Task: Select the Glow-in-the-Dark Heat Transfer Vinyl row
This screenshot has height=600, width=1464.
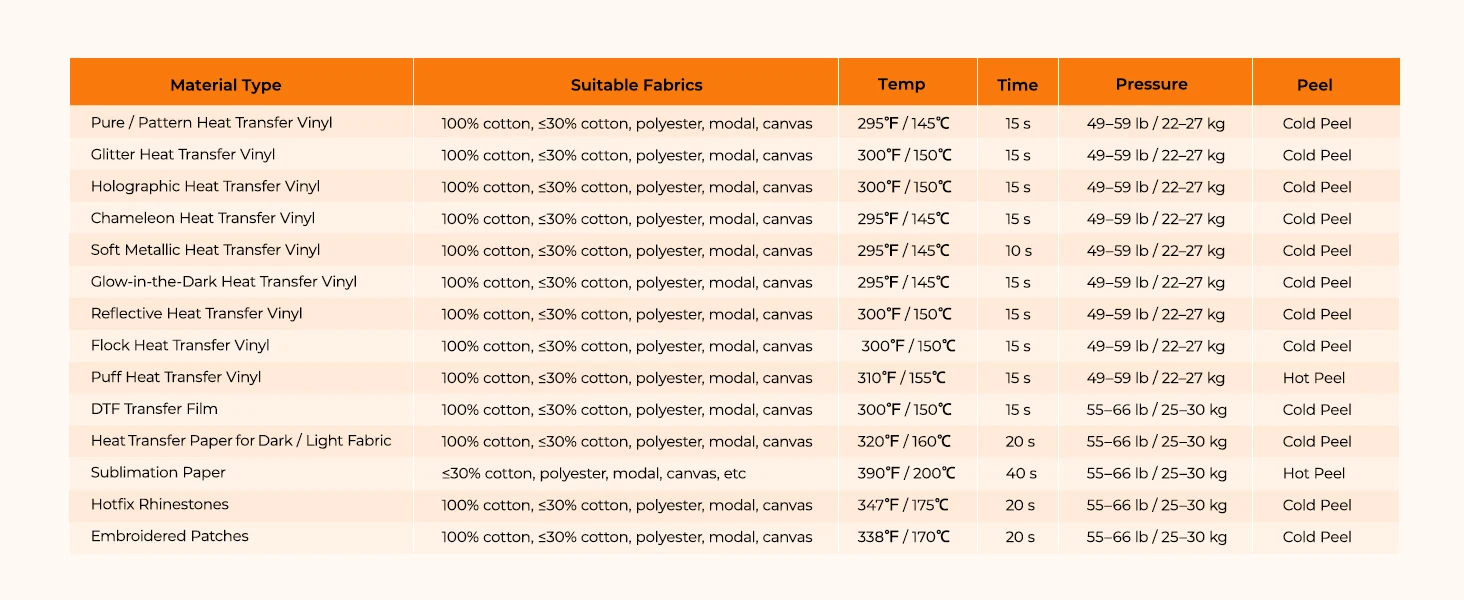Action: (x=734, y=282)
